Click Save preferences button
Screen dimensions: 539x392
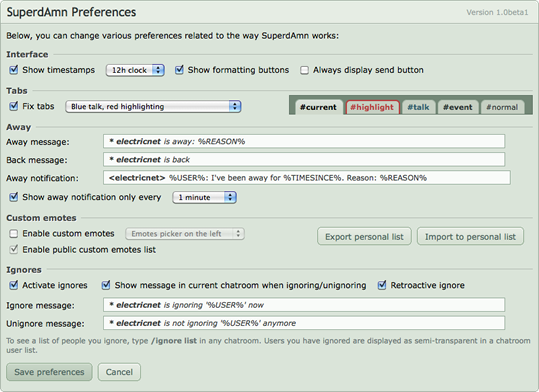pos(49,372)
